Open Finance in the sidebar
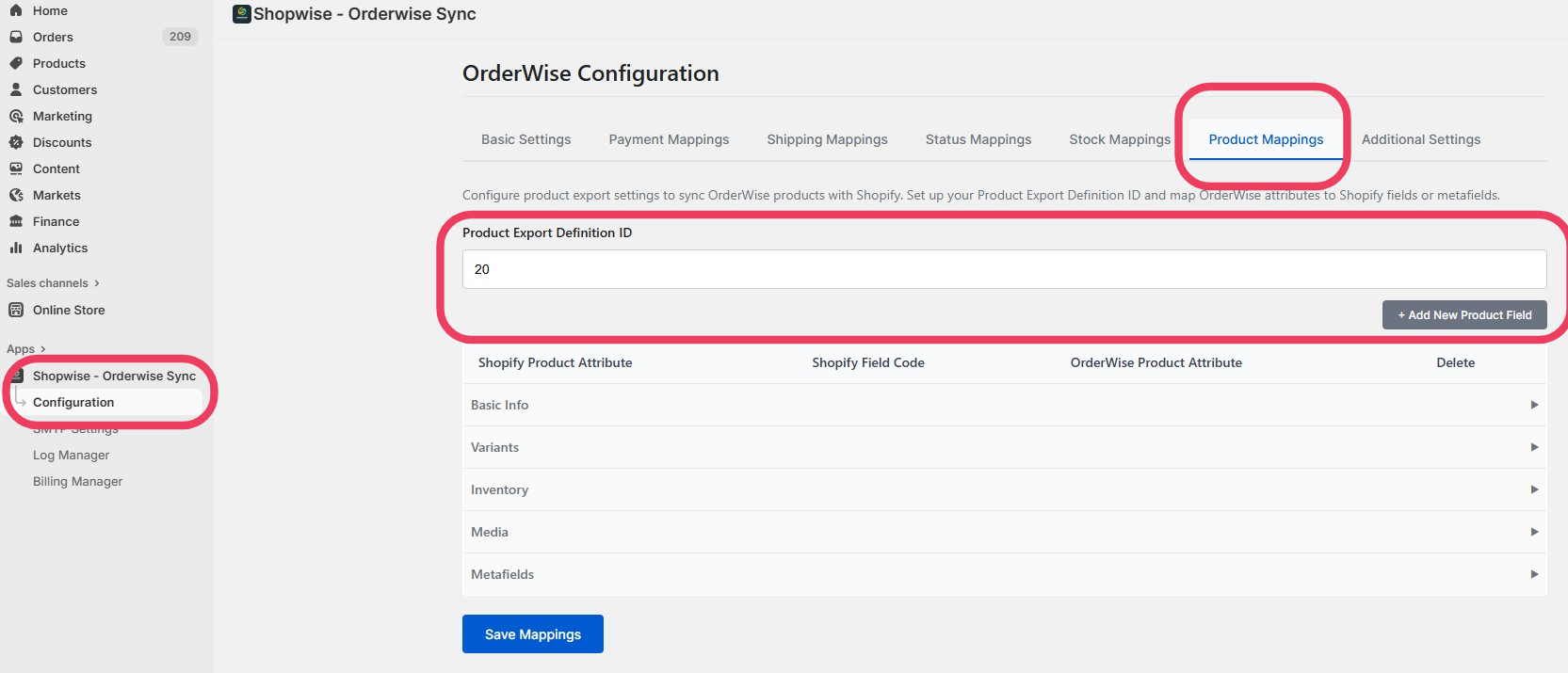1568x673 pixels. [x=56, y=221]
